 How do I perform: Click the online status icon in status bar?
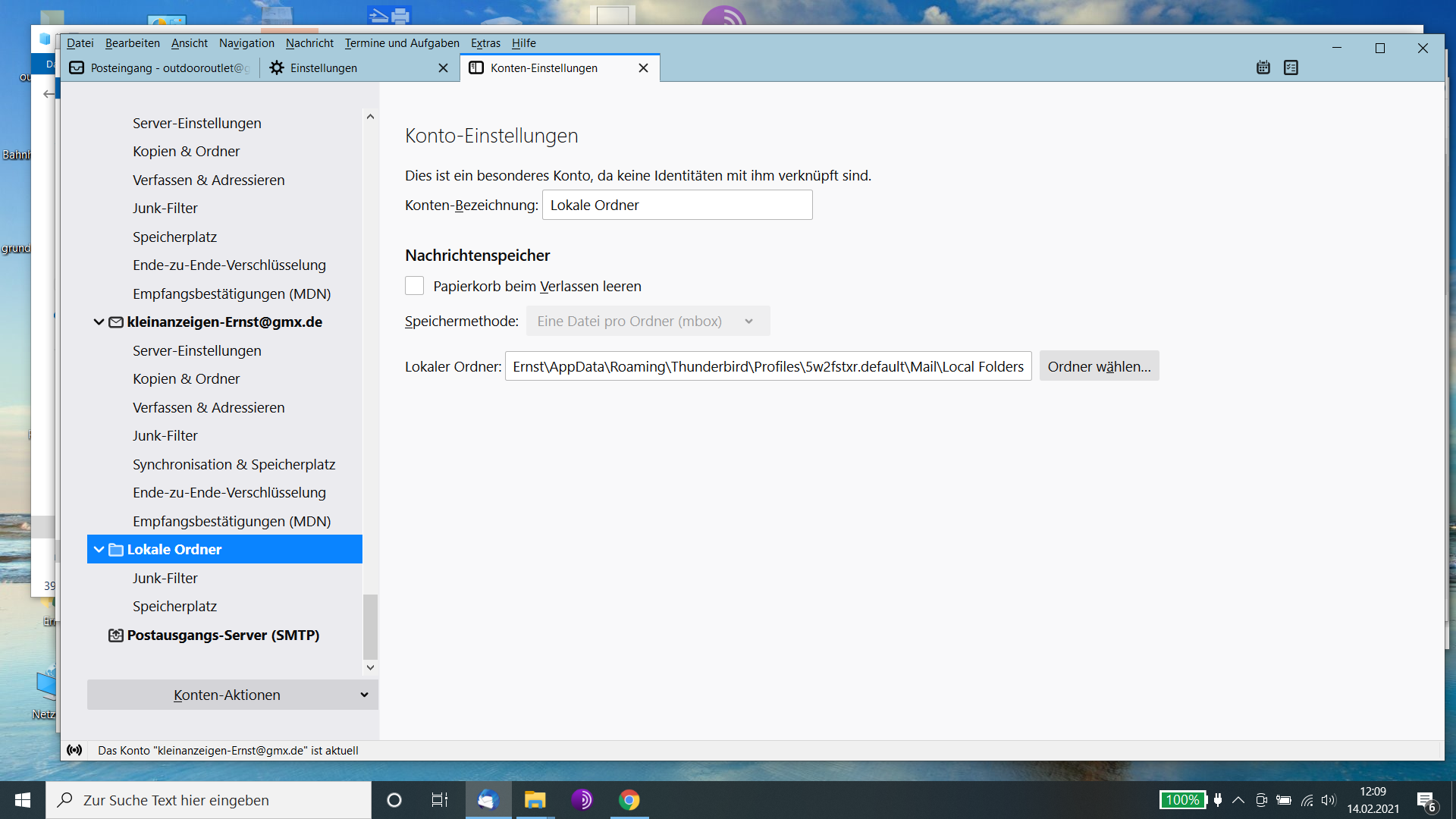coord(74,750)
